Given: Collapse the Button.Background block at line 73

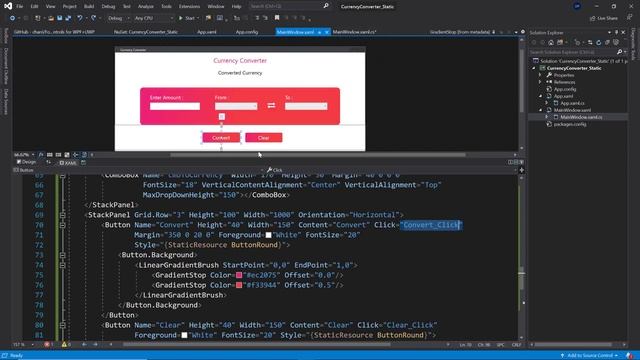Looking at the screenshot, I should tap(62, 255).
